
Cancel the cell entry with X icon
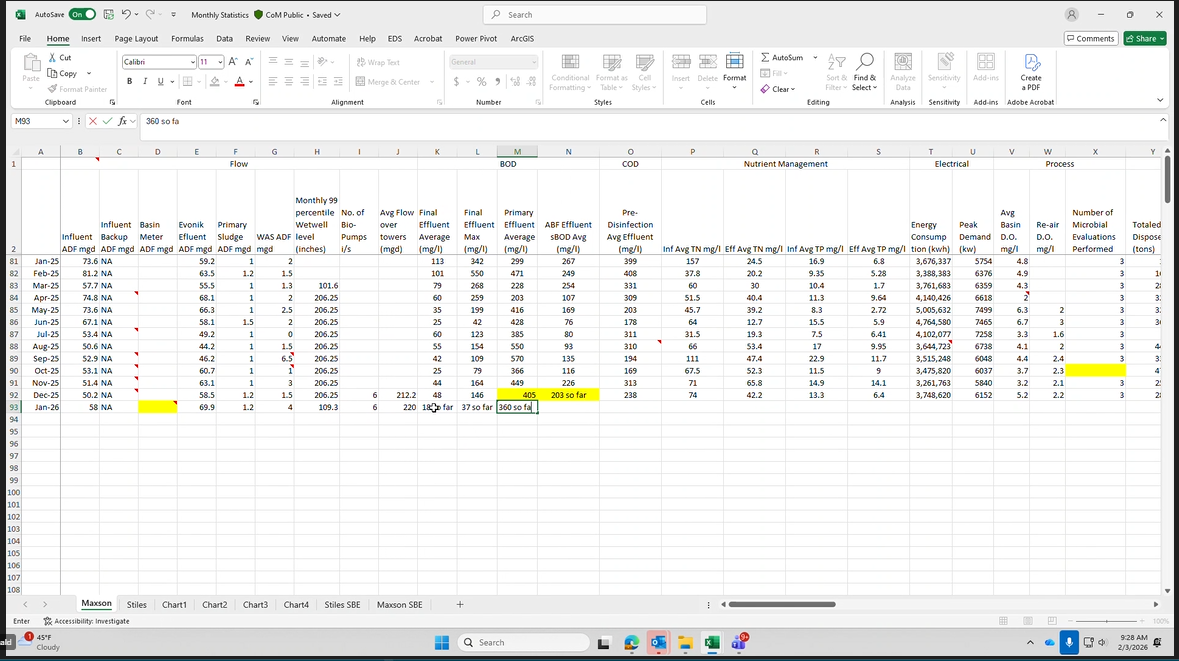pos(95,121)
